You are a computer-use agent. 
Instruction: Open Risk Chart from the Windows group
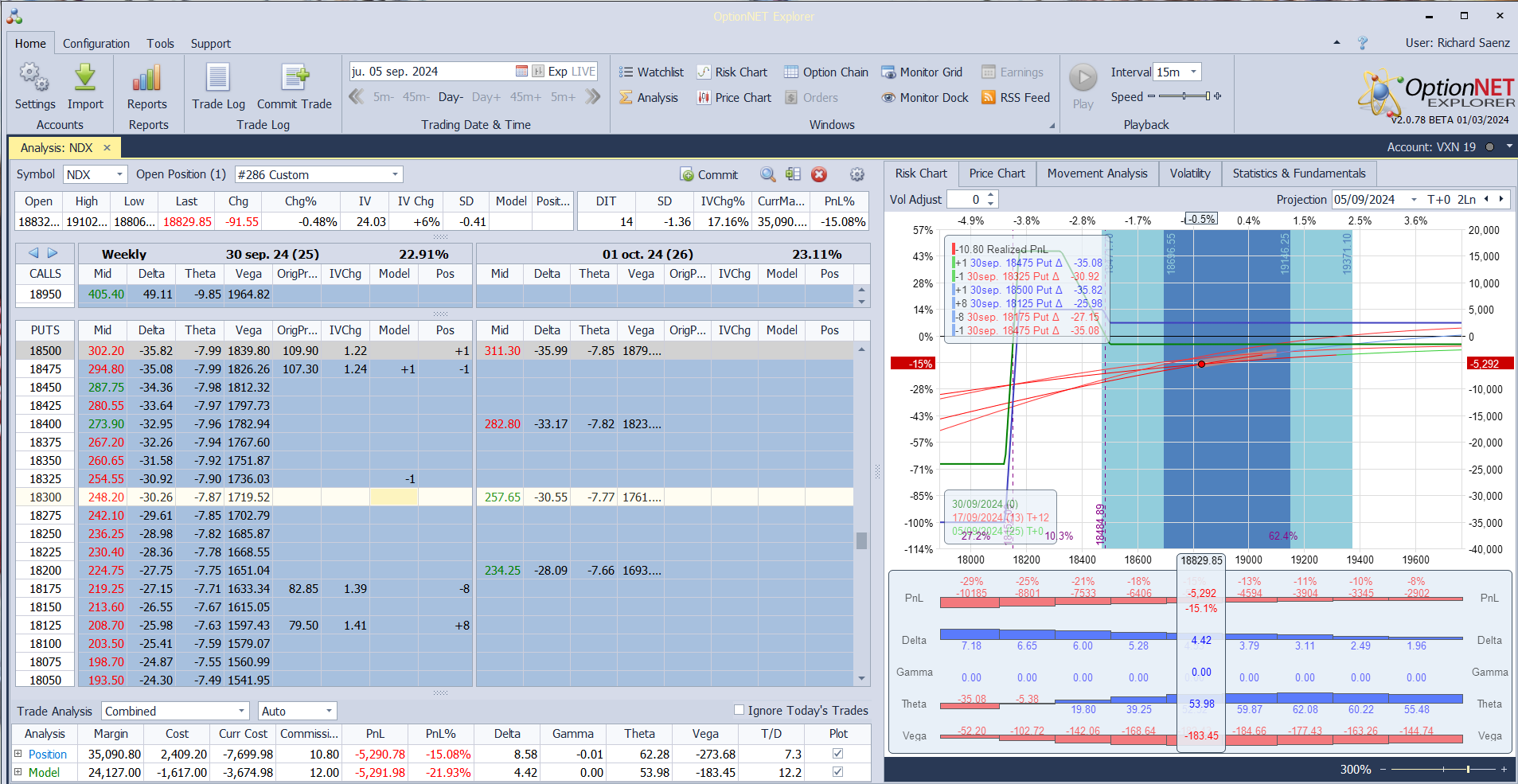(x=732, y=72)
